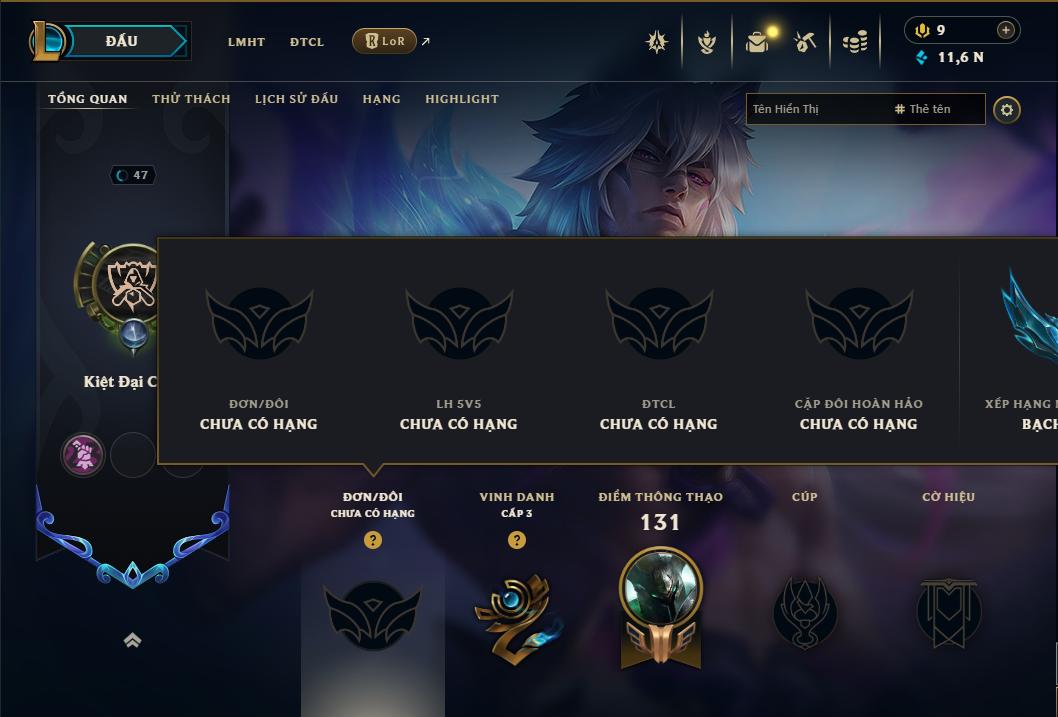The height and width of the screenshot is (717, 1058).
Task: Click the purple fist token icon
Action: pos(83,455)
